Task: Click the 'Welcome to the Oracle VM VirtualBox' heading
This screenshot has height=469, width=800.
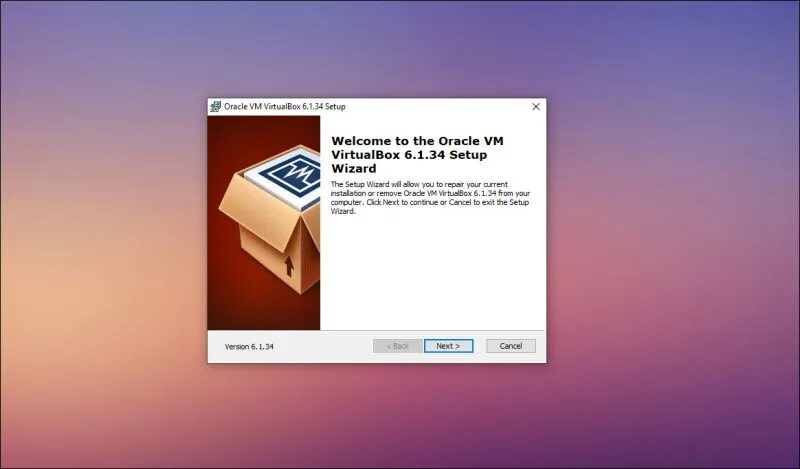Action: point(417,155)
